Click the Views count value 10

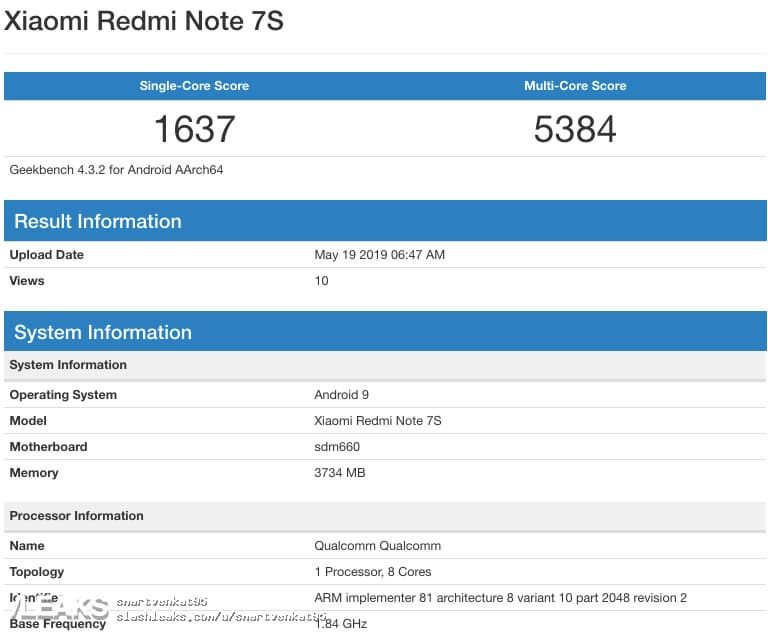[321, 281]
